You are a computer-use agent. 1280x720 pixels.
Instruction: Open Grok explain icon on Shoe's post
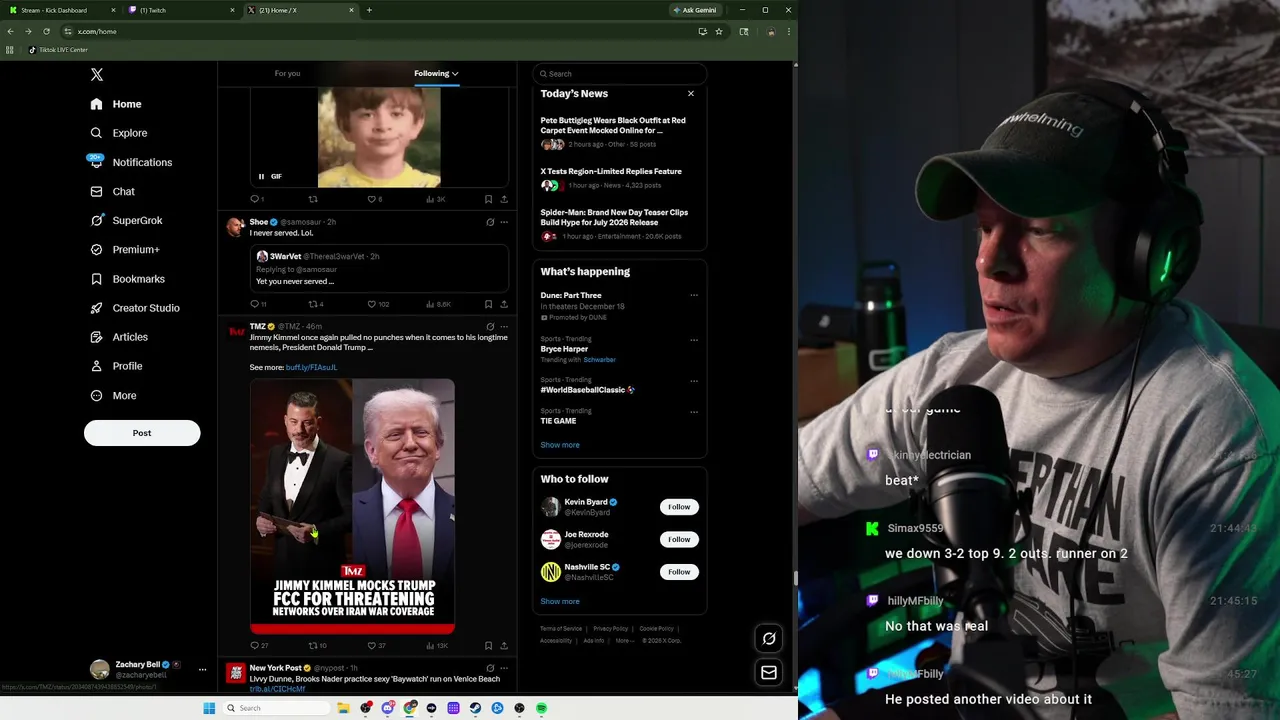click(x=490, y=222)
